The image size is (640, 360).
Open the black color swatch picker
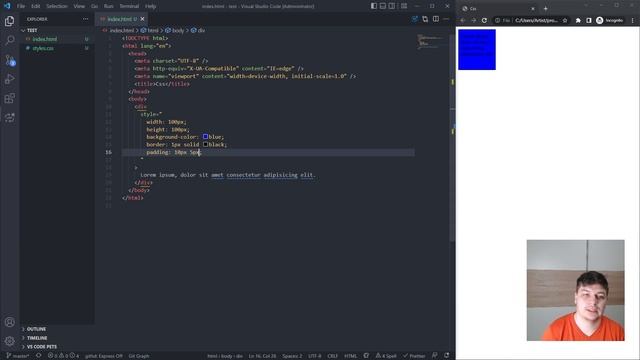[205, 144]
